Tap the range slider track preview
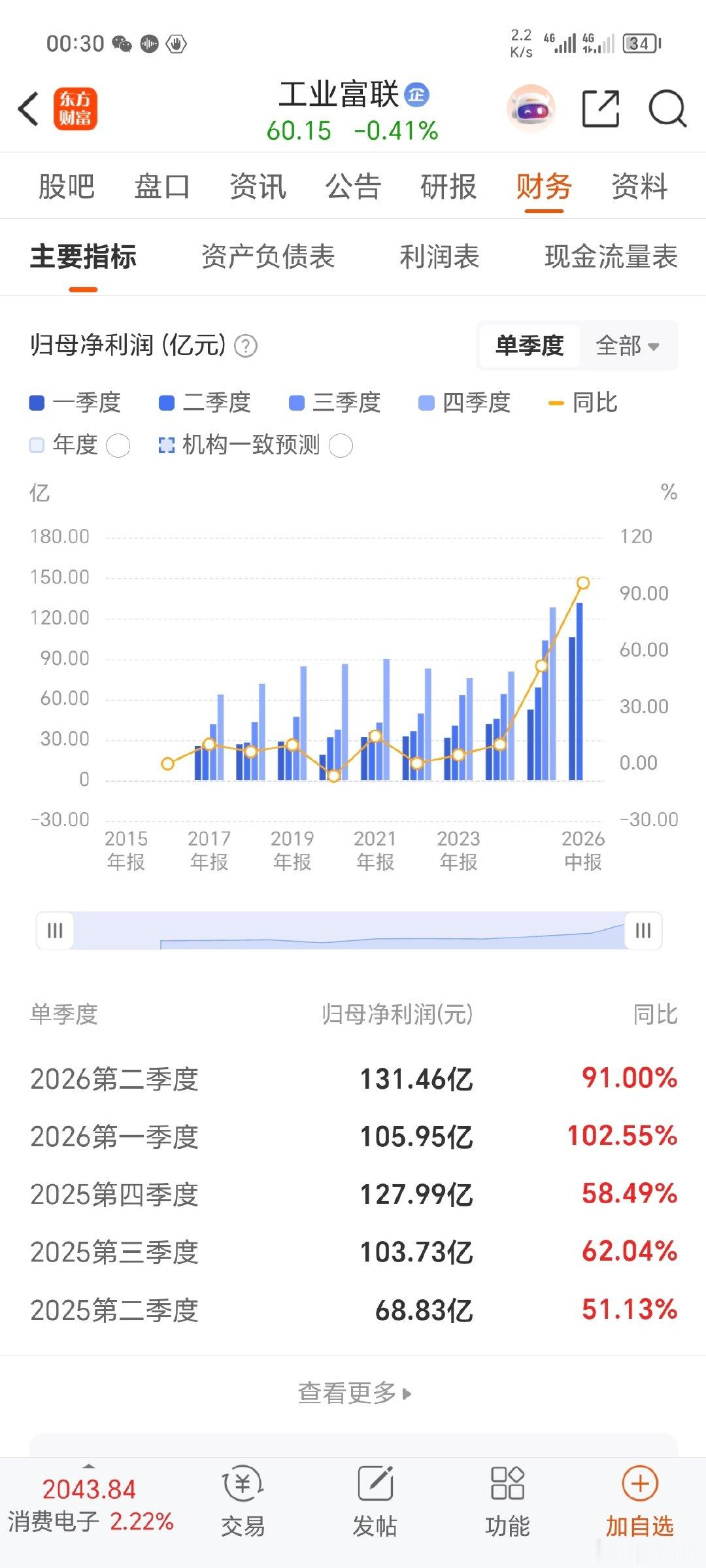 coord(349,930)
